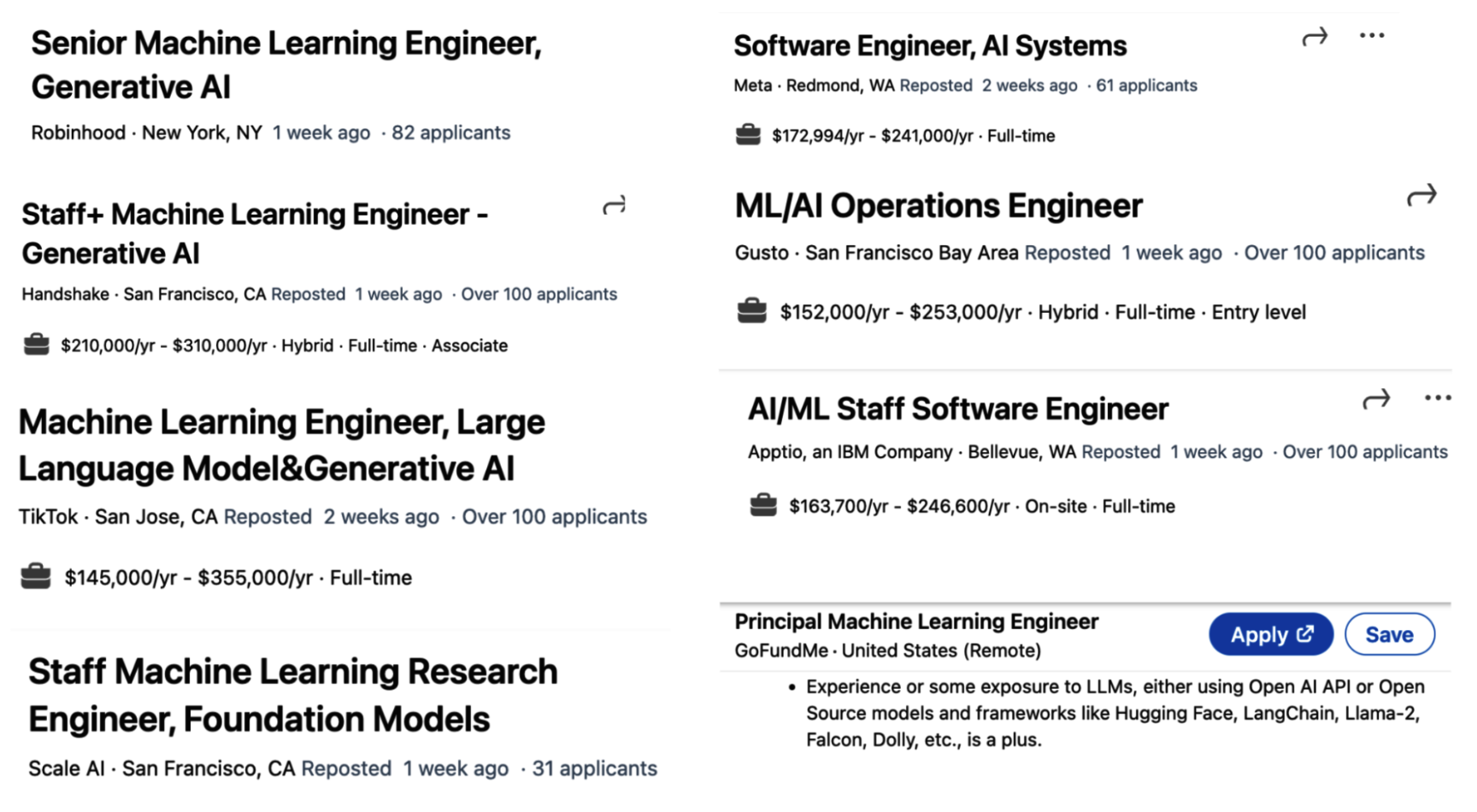Share the AI/ML Staff Software Engineer job
Image resolution: width=1477 pixels, height=812 pixels.
(1376, 398)
